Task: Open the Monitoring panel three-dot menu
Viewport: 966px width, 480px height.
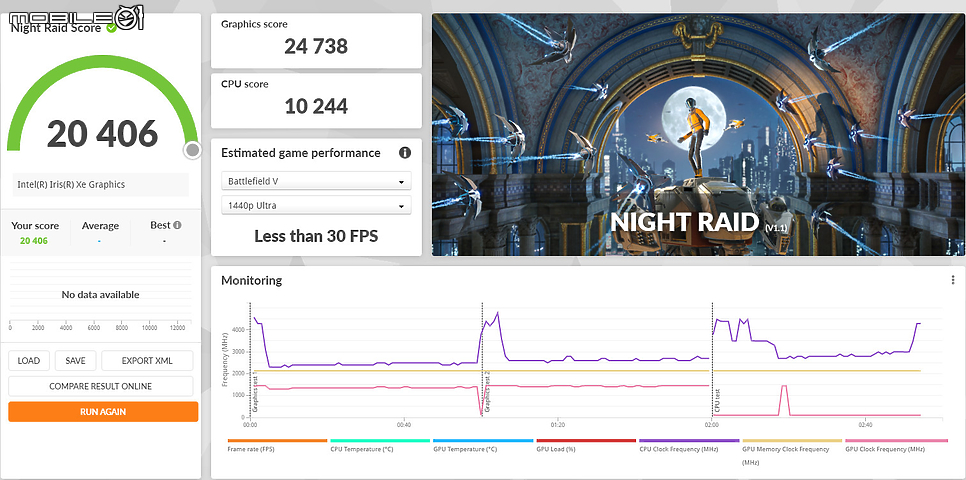Action: pos(953,280)
